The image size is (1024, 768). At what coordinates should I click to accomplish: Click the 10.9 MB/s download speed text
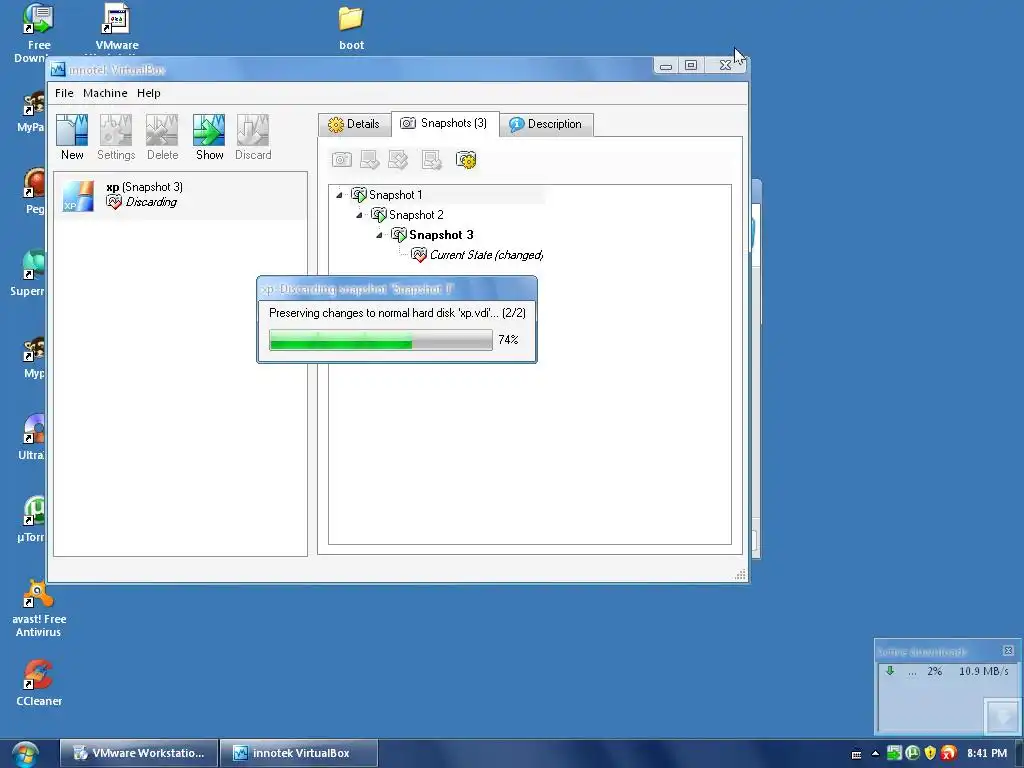(x=984, y=671)
